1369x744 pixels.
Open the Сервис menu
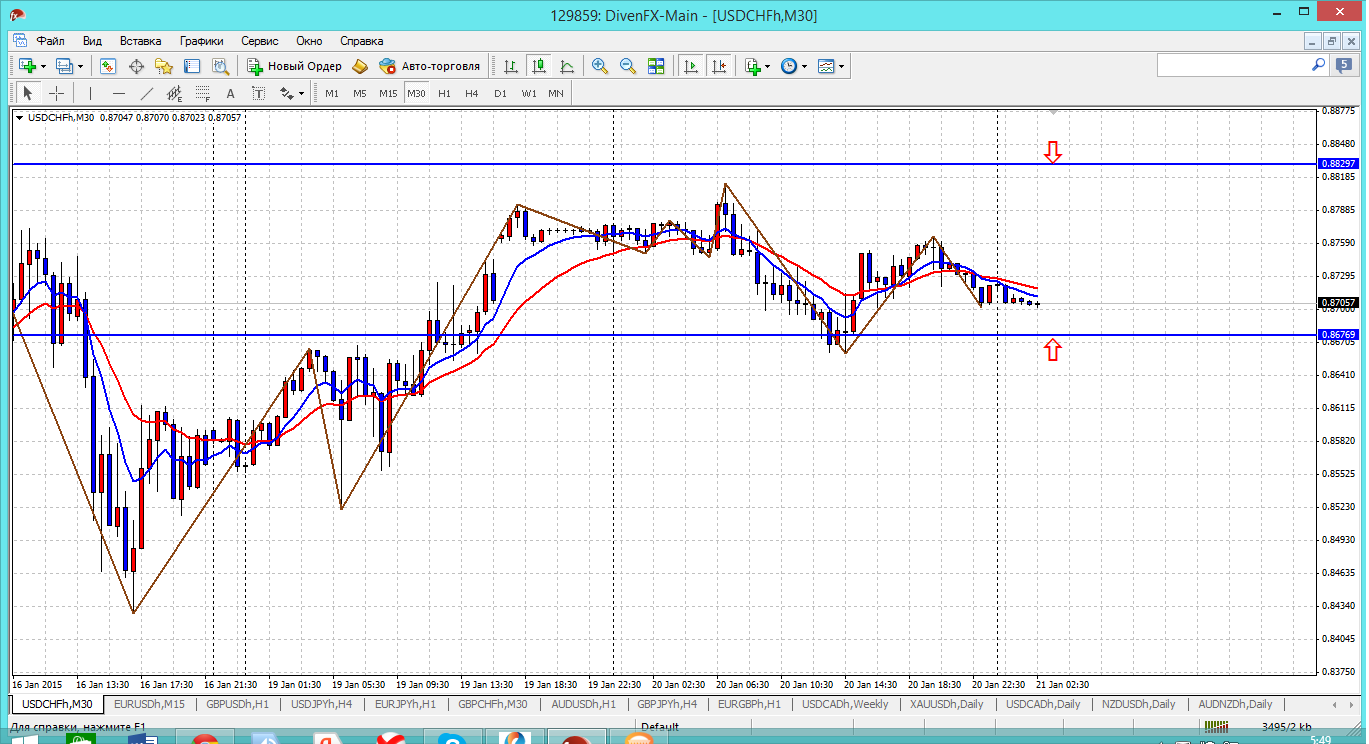click(x=259, y=41)
